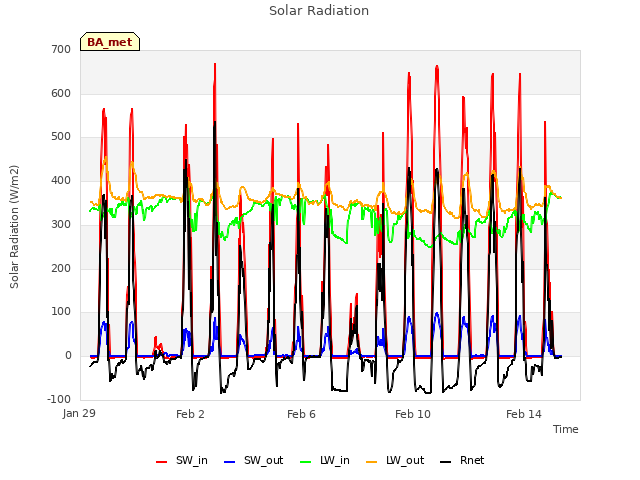Viewport: 640px width, 480px height.
Task: Click the BA_met annotation label
Action: (x=110, y=42)
